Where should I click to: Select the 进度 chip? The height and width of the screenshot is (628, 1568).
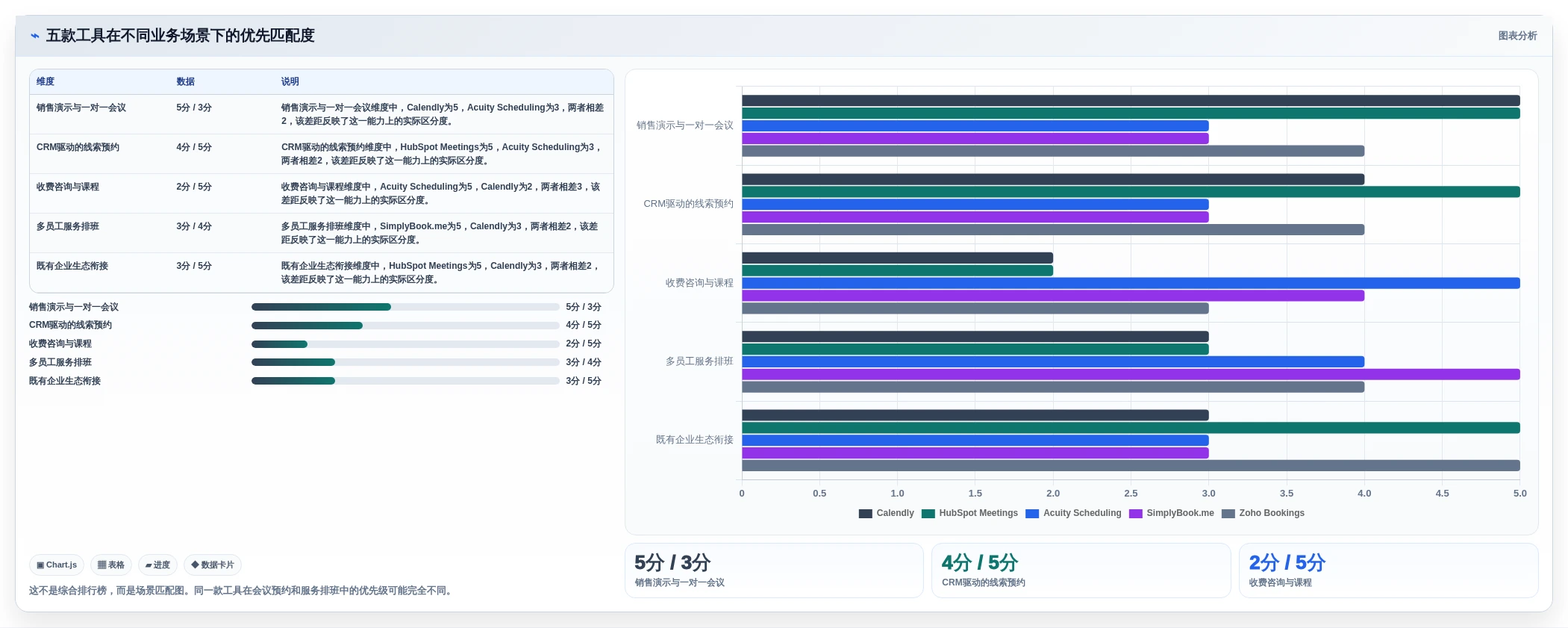[157, 565]
